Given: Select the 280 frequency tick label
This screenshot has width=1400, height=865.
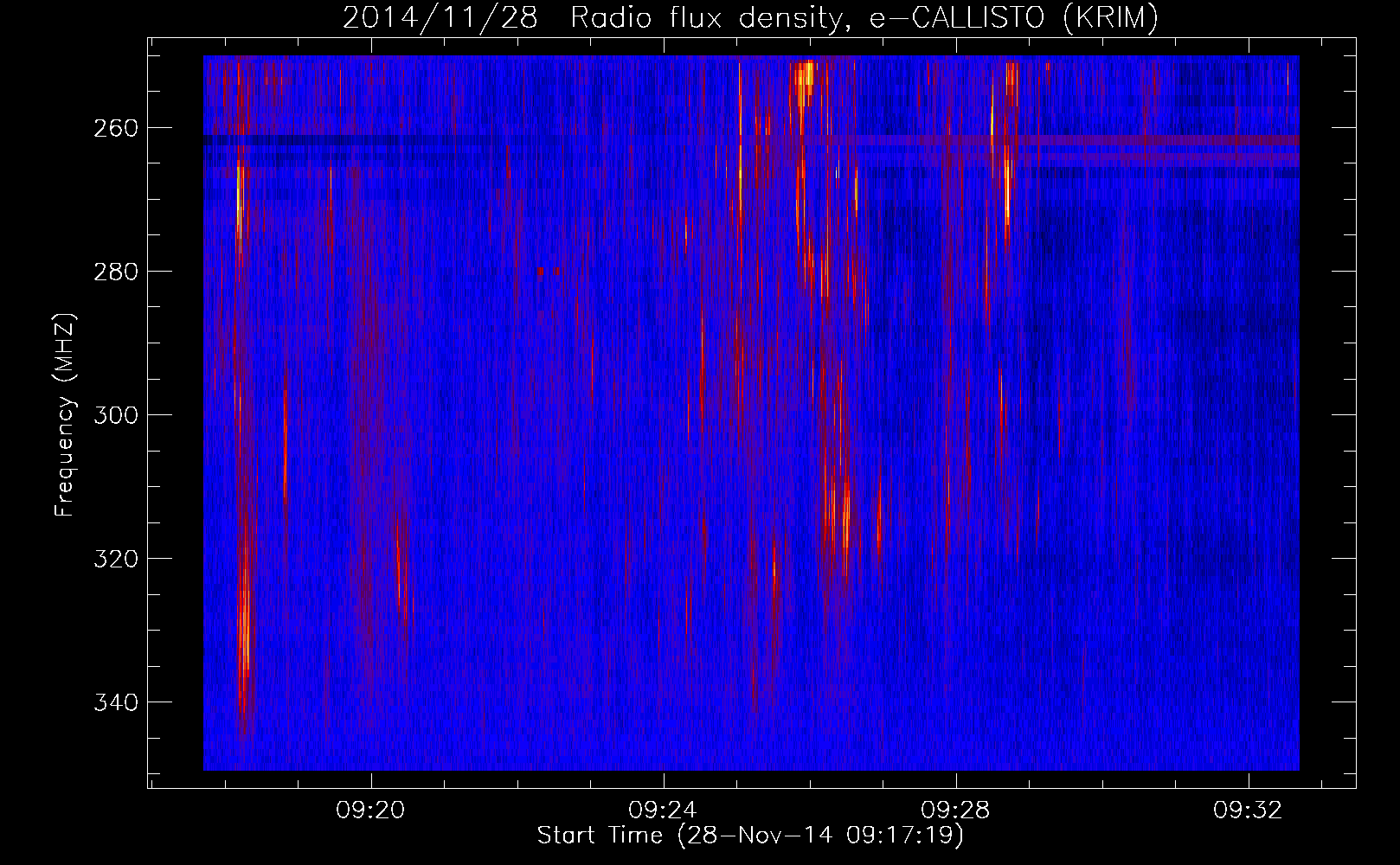Looking at the screenshot, I should tap(115, 272).
